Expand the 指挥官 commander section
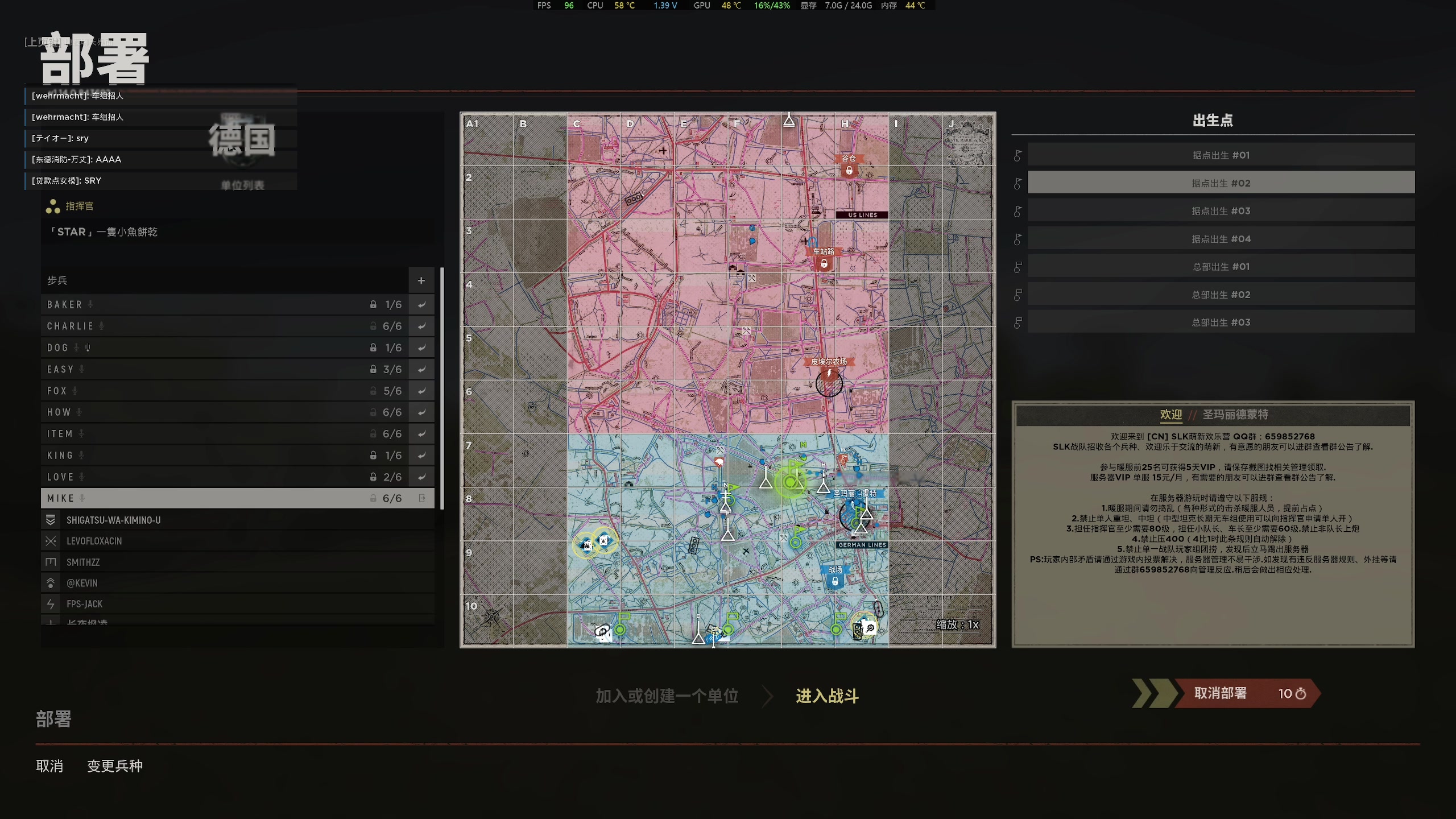The image size is (1456, 819). click(x=80, y=206)
